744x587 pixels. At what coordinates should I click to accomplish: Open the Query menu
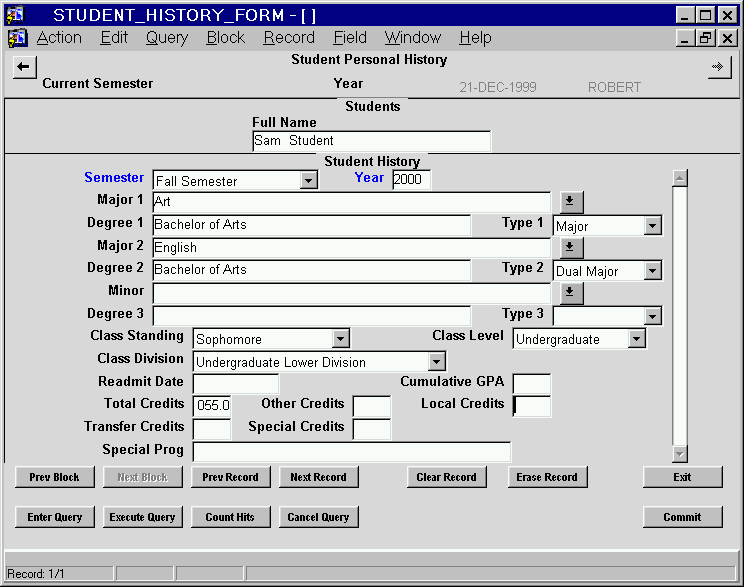click(x=167, y=37)
